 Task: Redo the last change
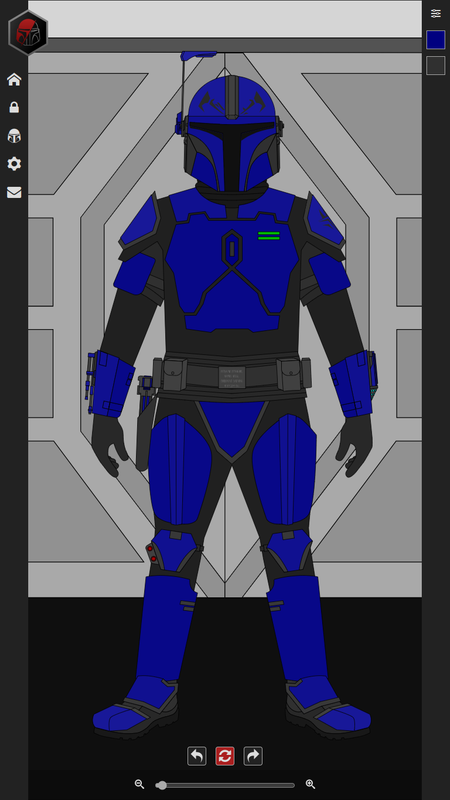(253, 756)
